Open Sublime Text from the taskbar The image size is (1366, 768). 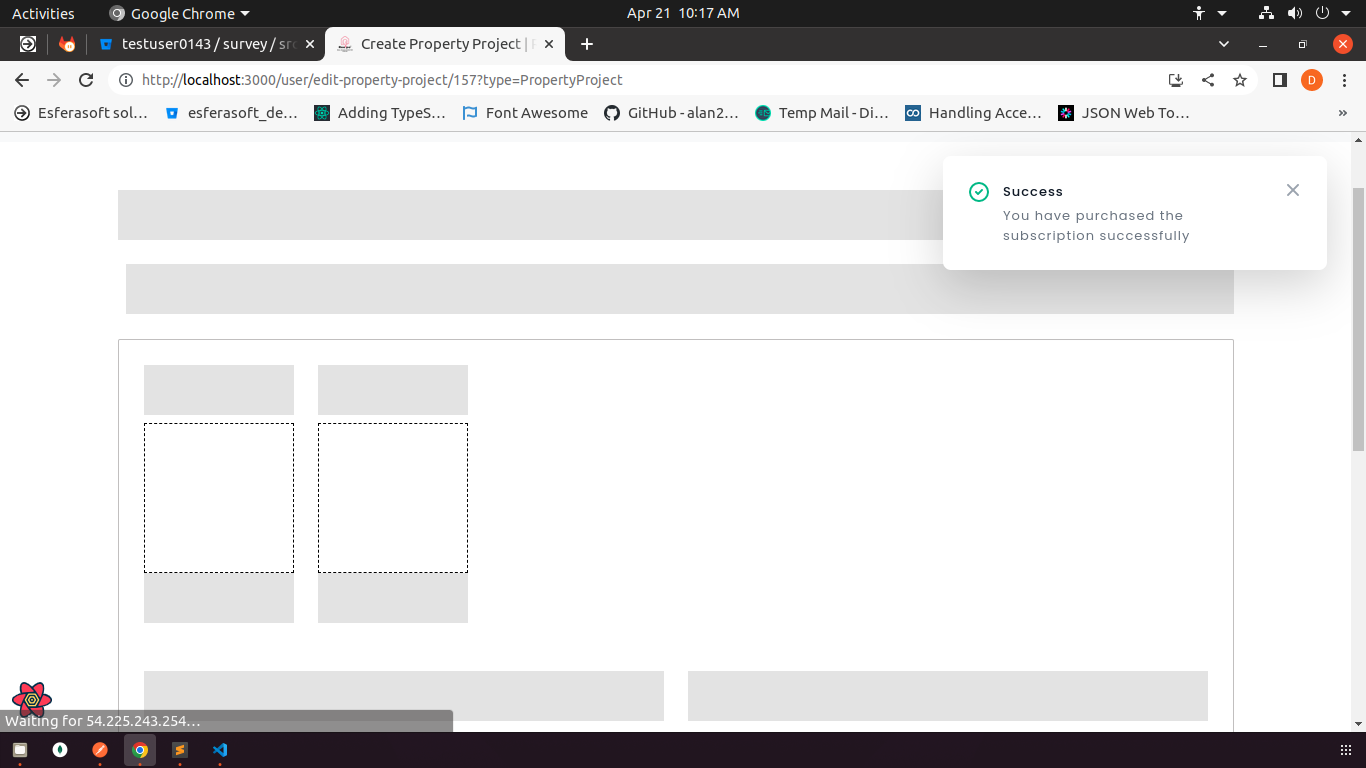pyautogui.click(x=180, y=750)
